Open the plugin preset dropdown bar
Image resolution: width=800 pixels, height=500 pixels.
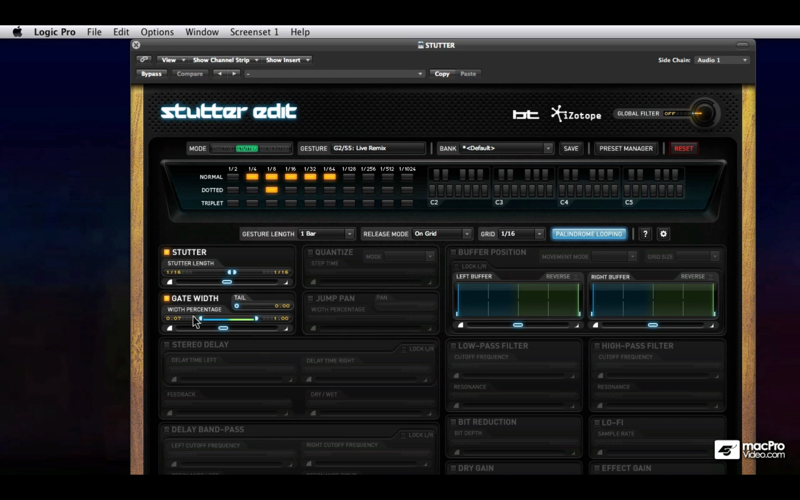tap(335, 73)
